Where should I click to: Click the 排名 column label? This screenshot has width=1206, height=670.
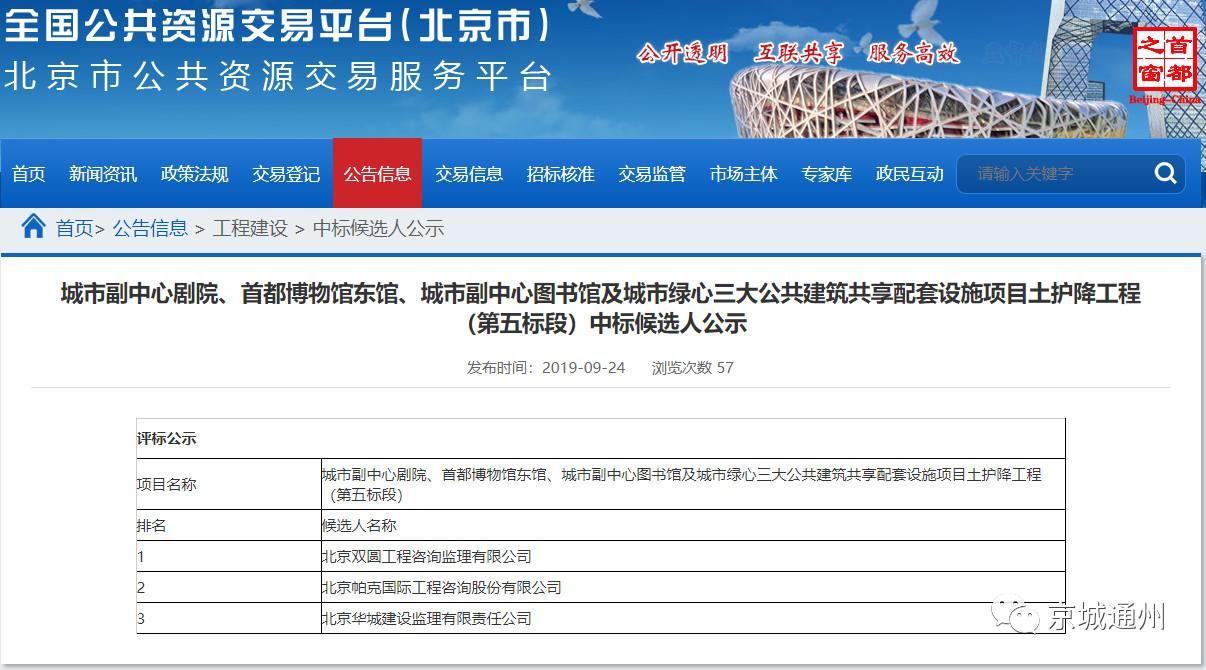pyautogui.click(x=152, y=525)
